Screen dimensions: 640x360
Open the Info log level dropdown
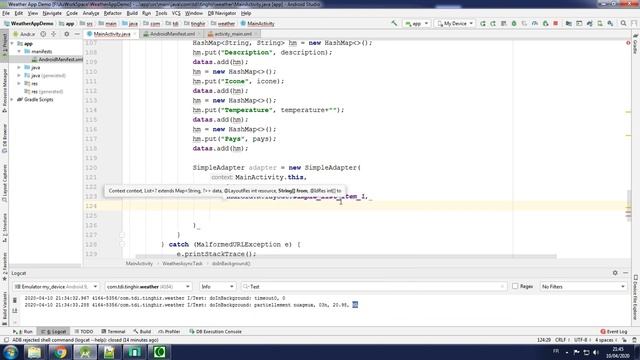point(217,287)
